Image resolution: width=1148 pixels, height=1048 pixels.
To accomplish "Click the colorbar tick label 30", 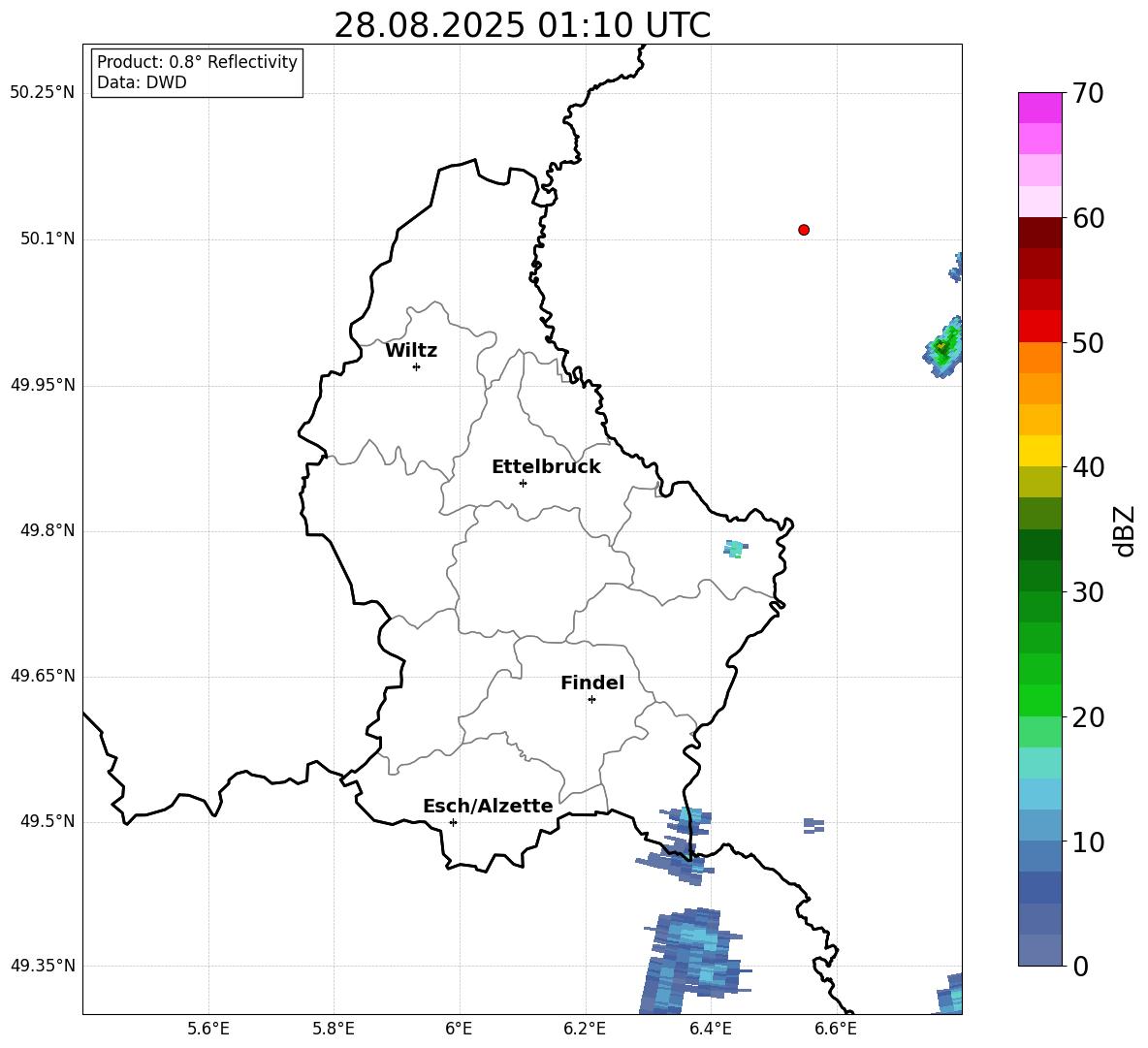I will (1088, 592).
